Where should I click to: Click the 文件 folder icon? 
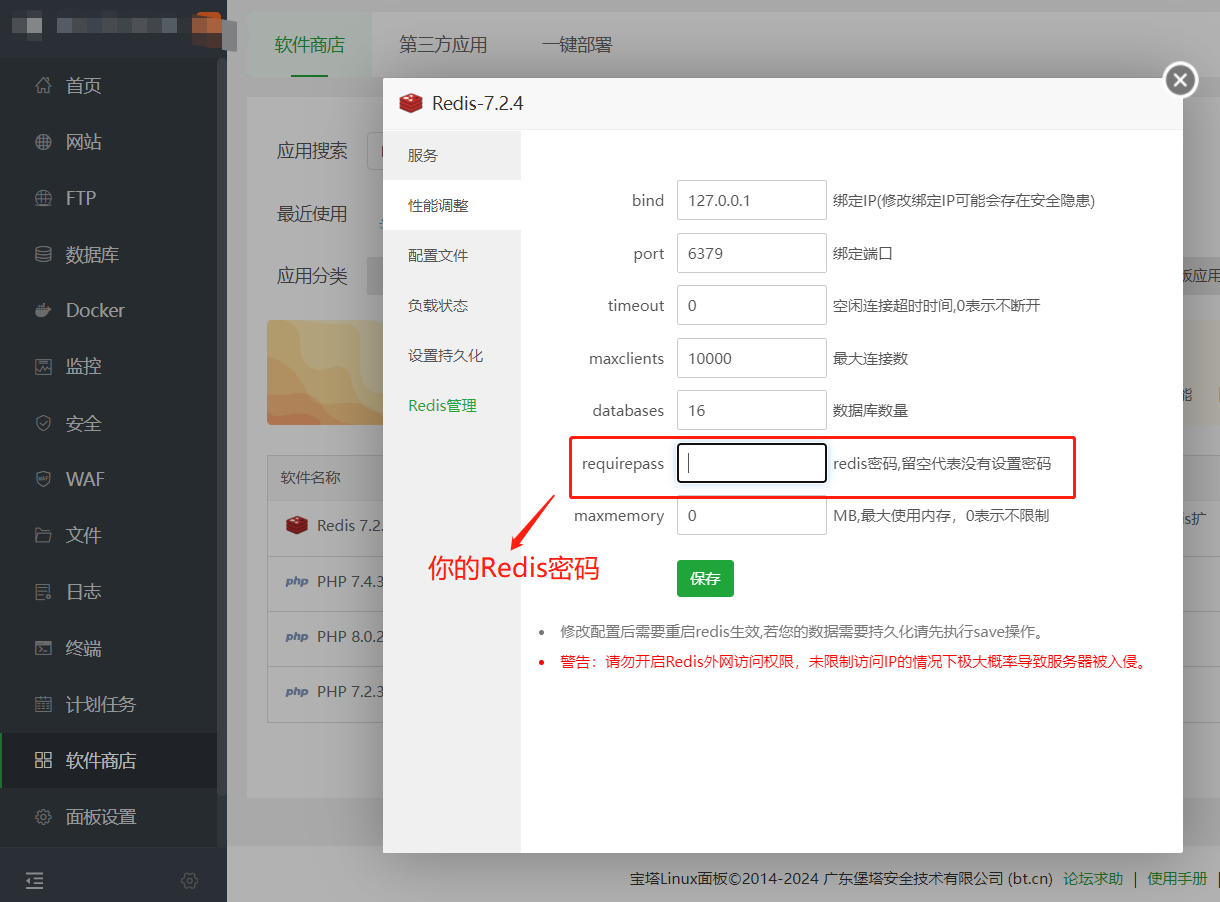pyautogui.click(x=43, y=535)
